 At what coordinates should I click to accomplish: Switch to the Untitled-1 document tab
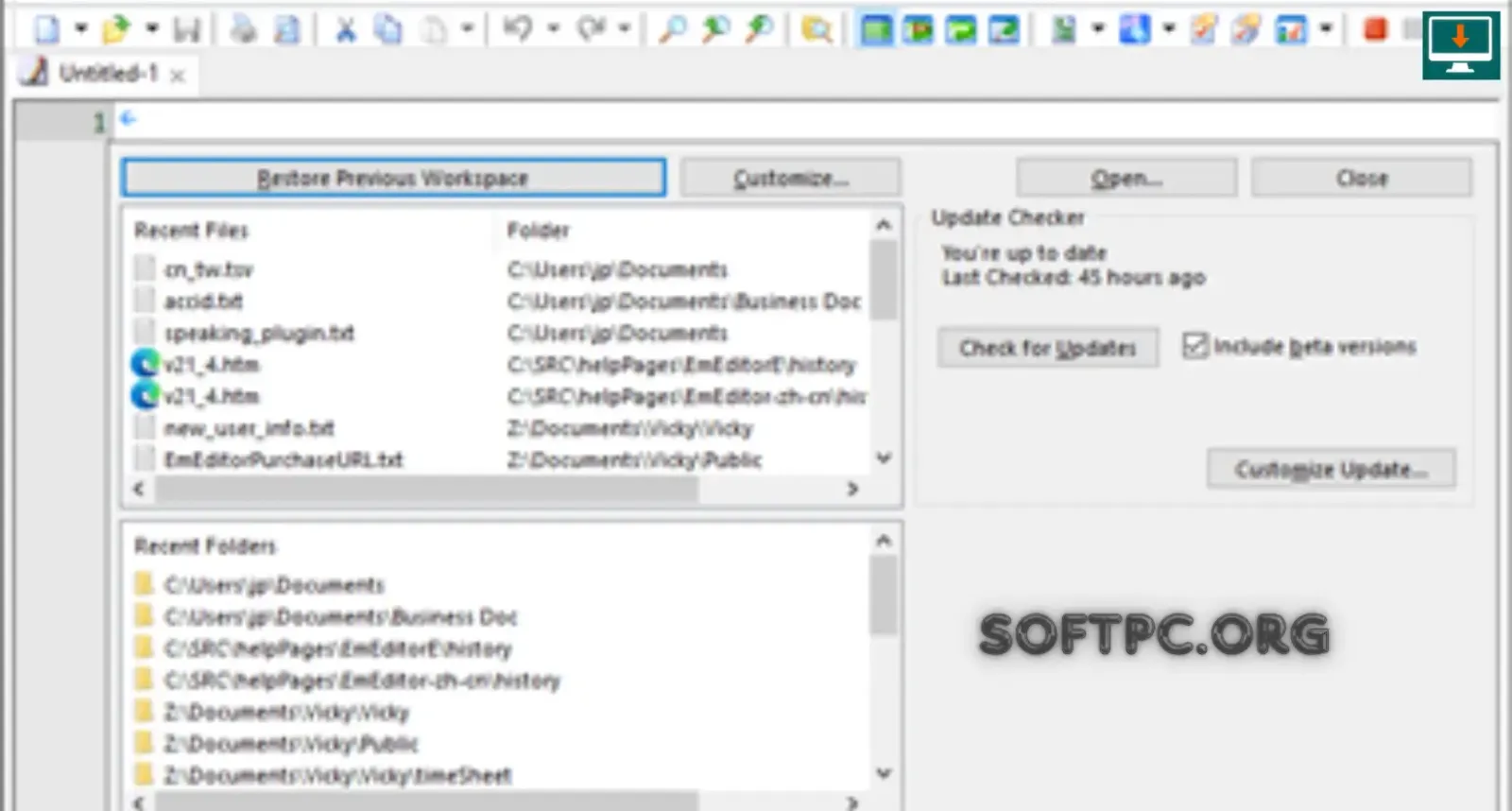[107, 73]
